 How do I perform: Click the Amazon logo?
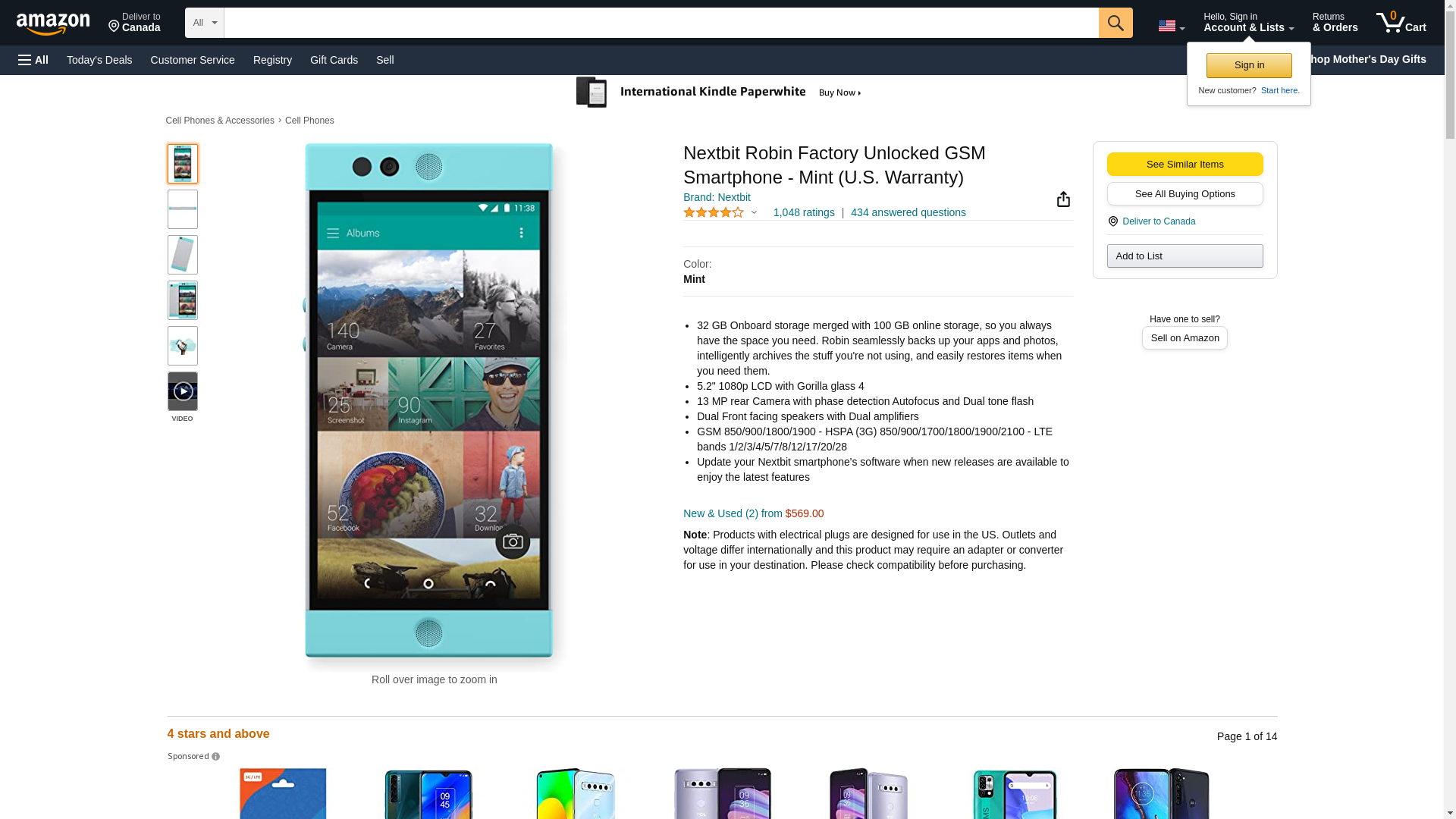(x=53, y=24)
